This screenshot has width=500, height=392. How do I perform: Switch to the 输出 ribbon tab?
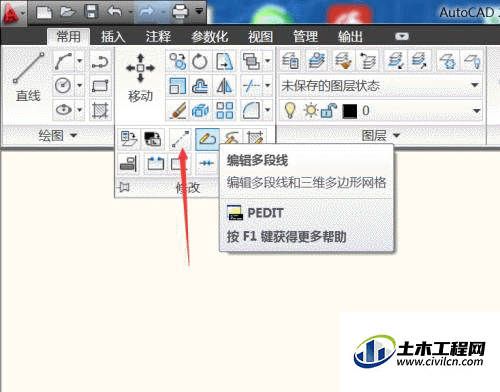[350, 36]
